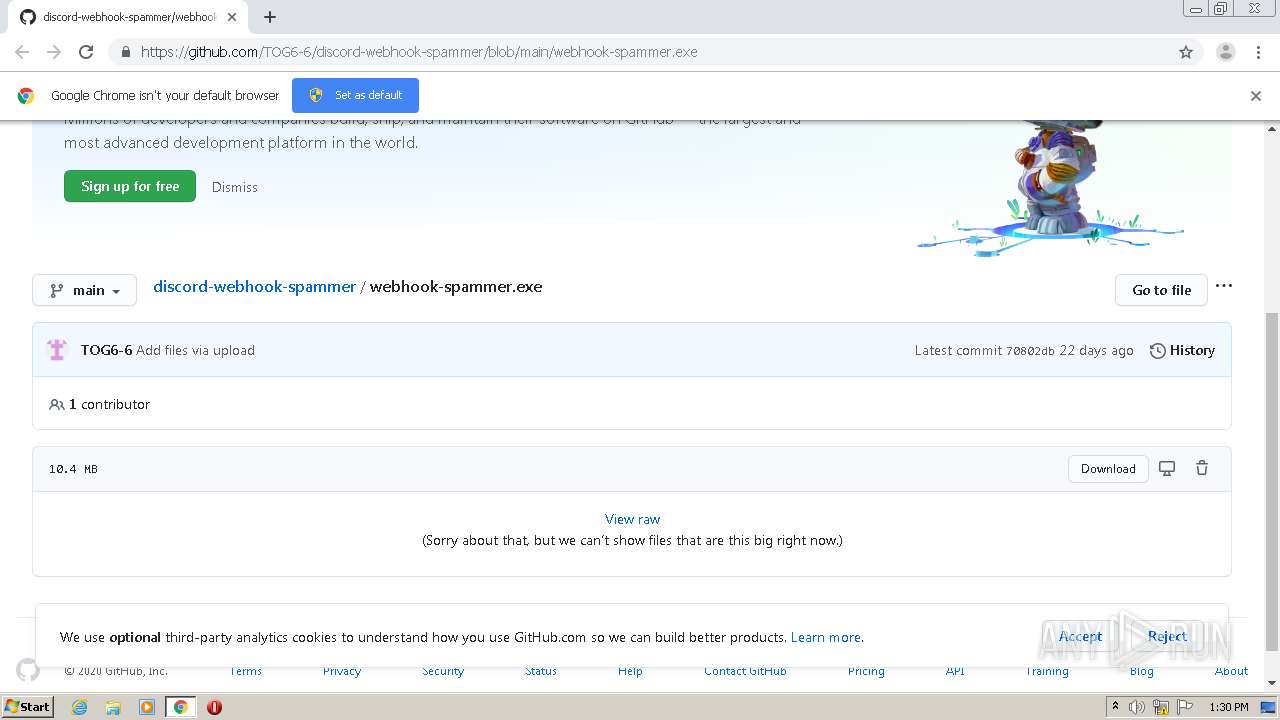Viewport: 1280px width, 720px height.
Task: Click the 10.4 MB file size text
Action: 73,469
